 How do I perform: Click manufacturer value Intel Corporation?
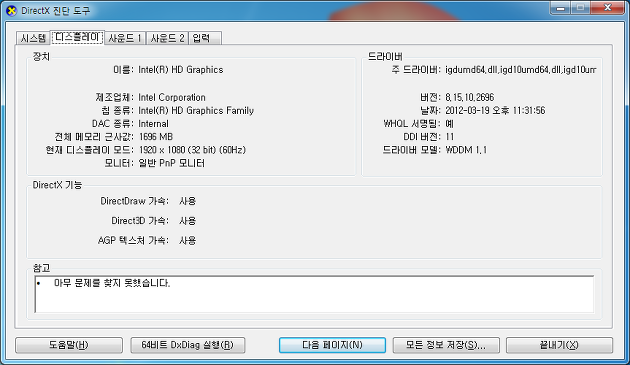(172, 98)
